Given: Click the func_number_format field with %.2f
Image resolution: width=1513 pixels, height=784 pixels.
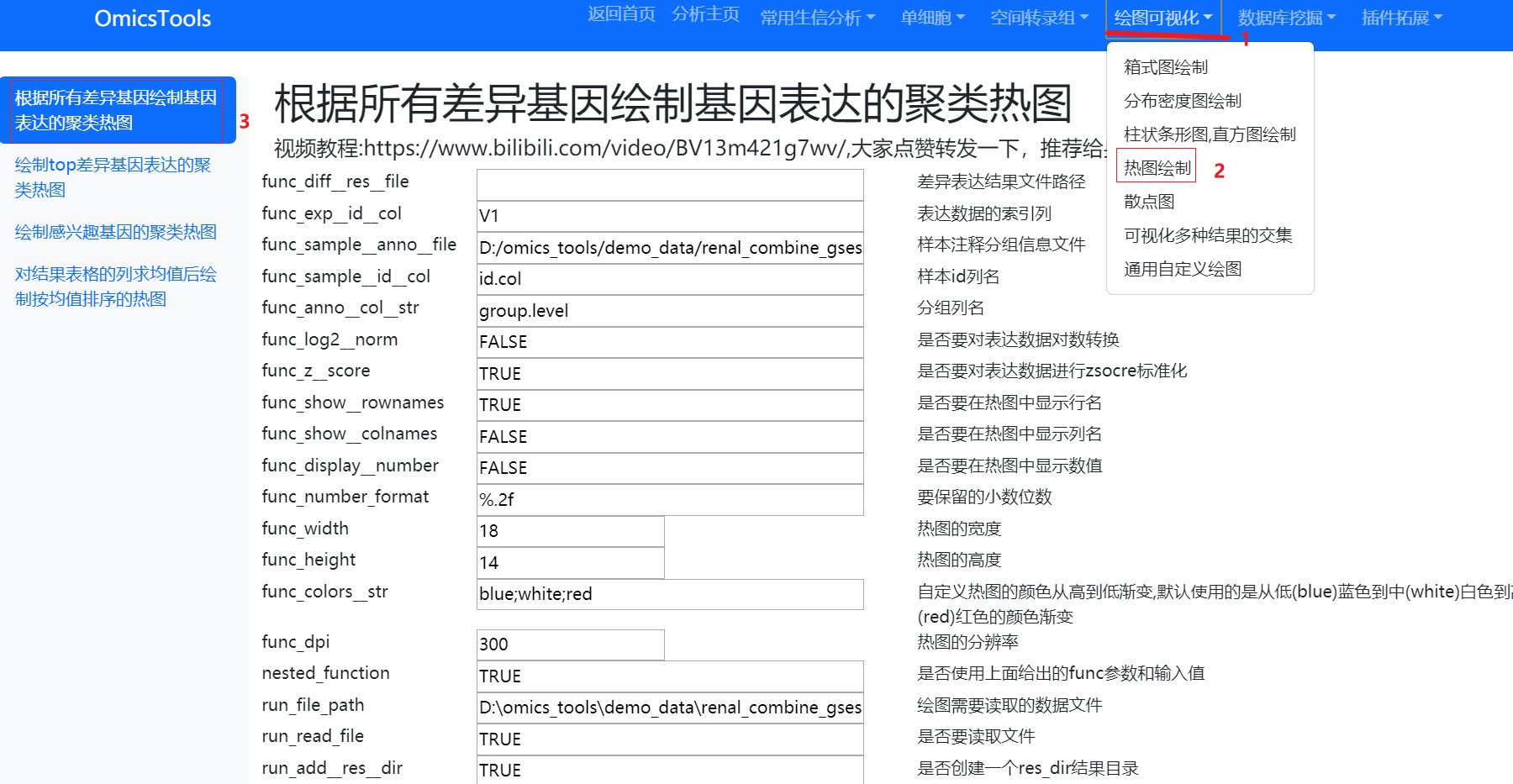Looking at the screenshot, I should (x=670, y=500).
